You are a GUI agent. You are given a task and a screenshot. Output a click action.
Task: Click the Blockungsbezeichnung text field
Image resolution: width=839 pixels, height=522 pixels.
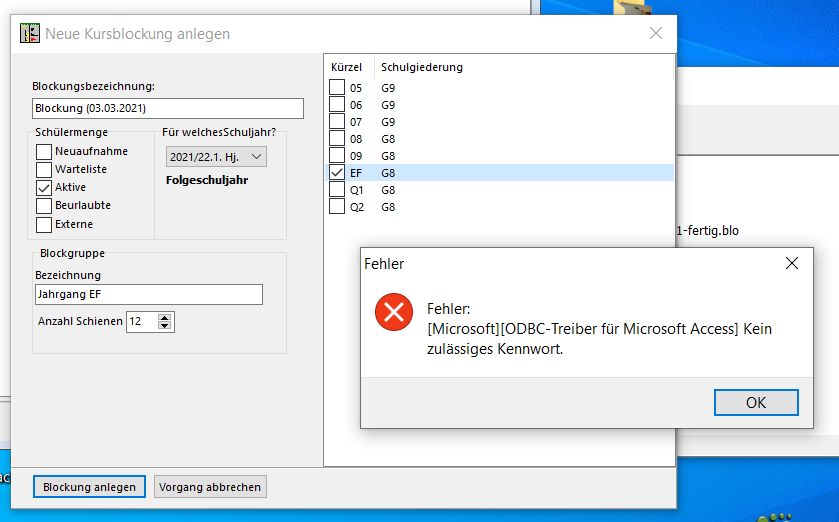pyautogui.click(x=167, y=108)
